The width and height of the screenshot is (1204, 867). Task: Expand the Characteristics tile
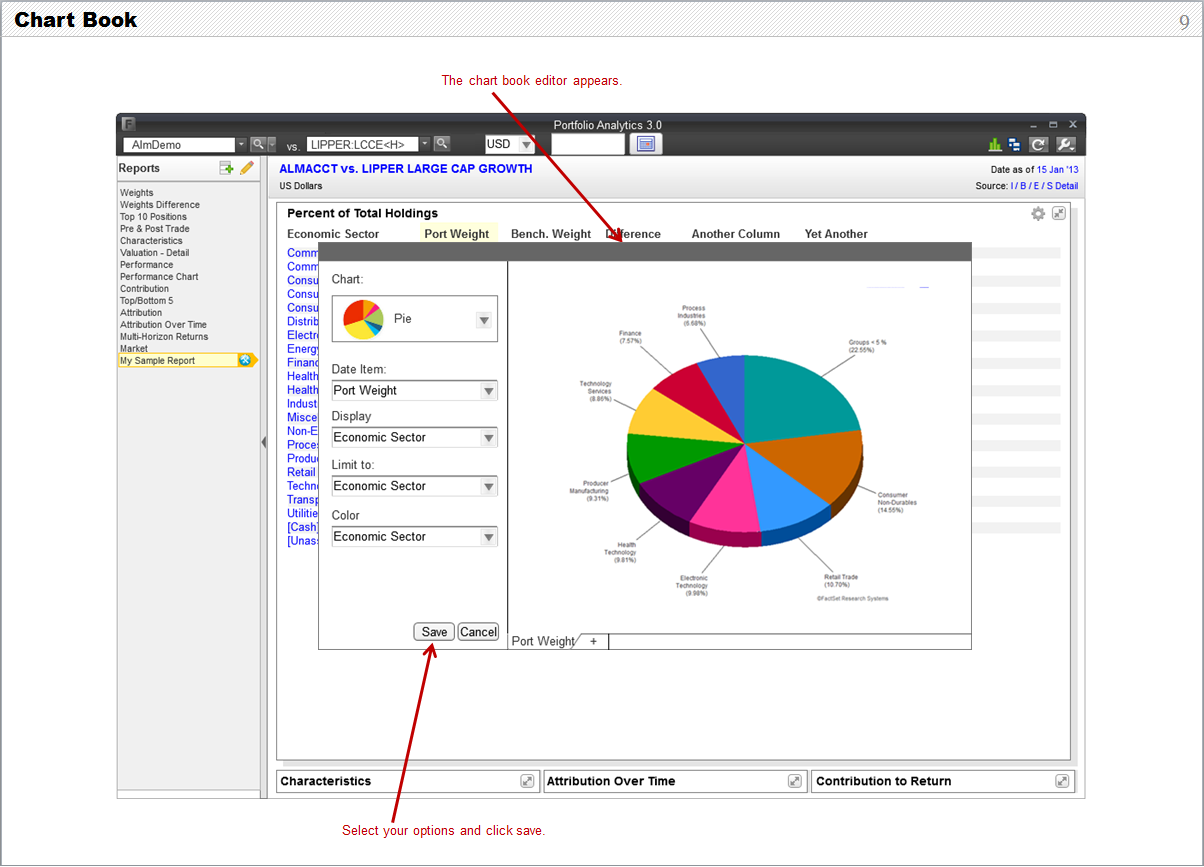point(527,781)
